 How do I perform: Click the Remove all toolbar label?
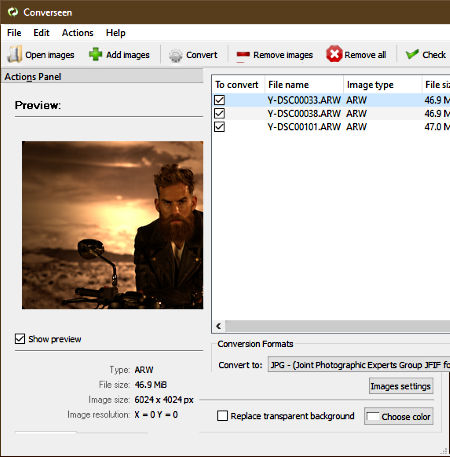[x=365, y=55]
